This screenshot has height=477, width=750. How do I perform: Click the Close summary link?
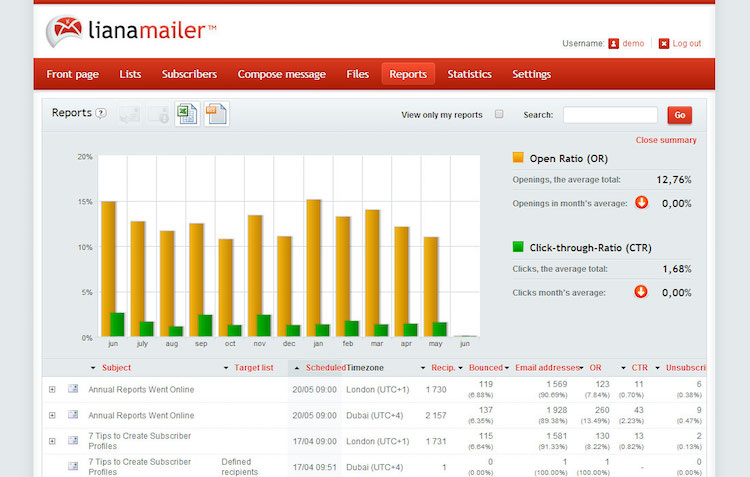click(x=666, y=140)
